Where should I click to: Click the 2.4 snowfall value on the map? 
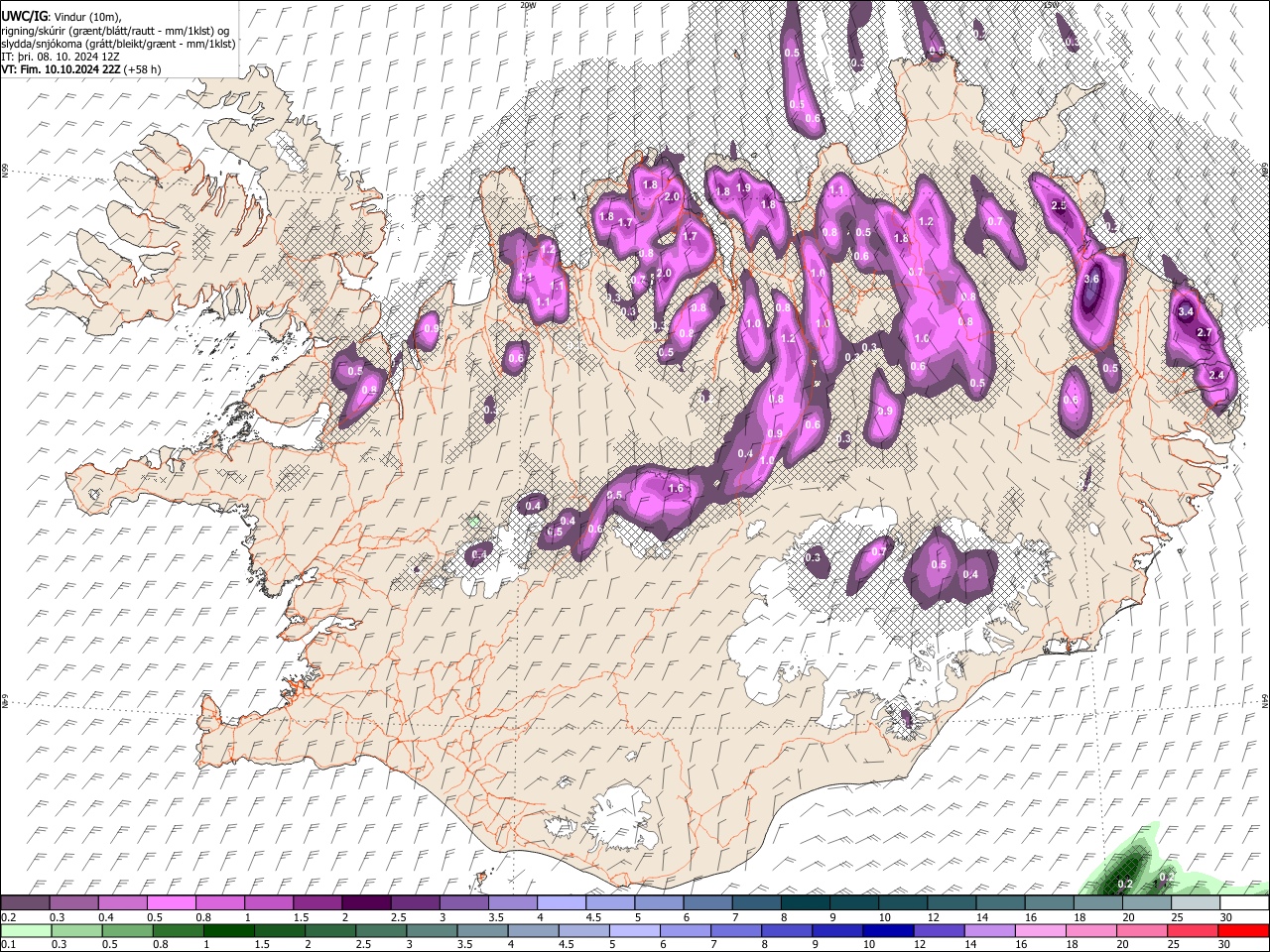(x=1217, y=375)
